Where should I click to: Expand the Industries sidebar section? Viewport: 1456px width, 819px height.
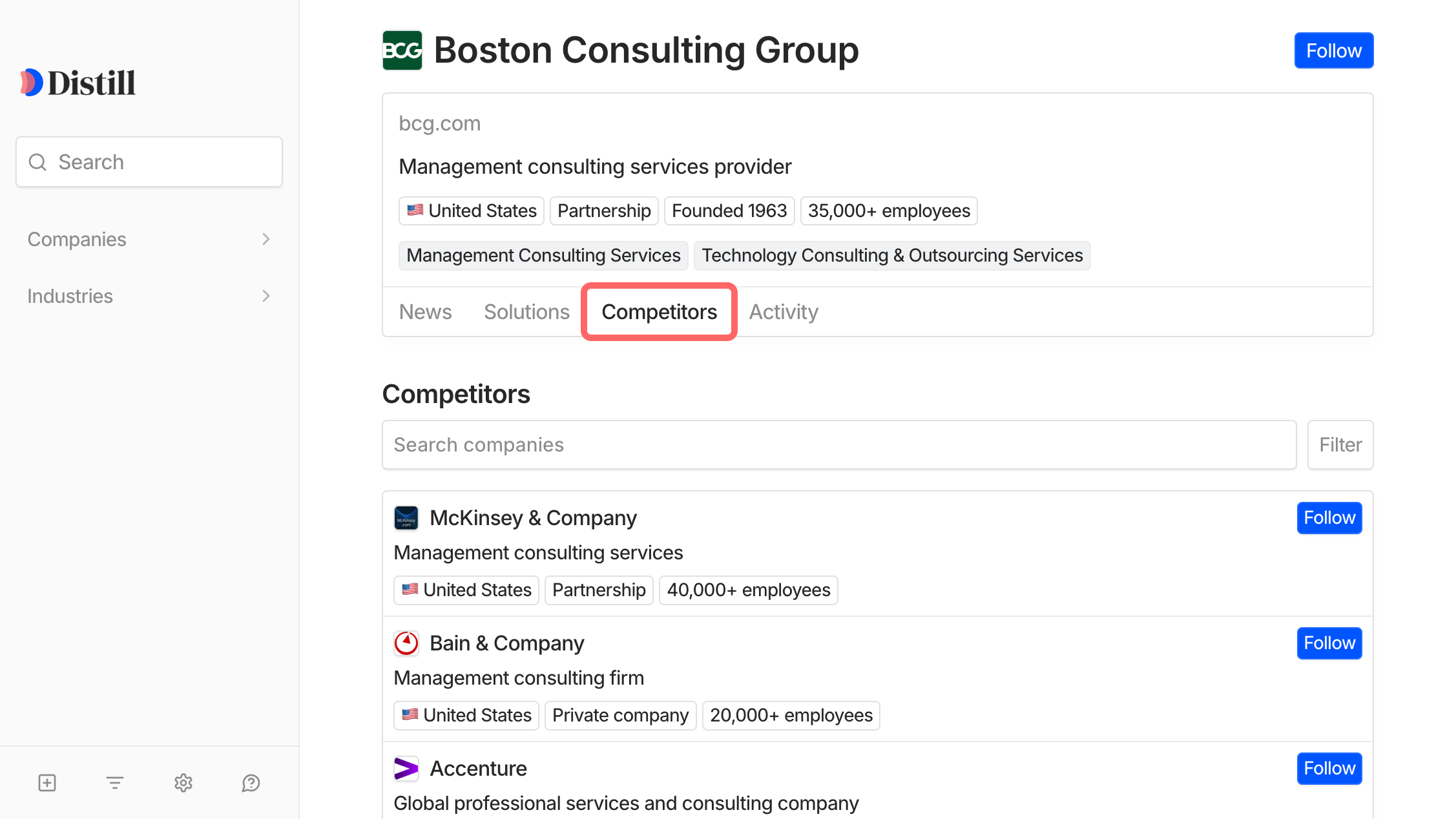(149, 296)
